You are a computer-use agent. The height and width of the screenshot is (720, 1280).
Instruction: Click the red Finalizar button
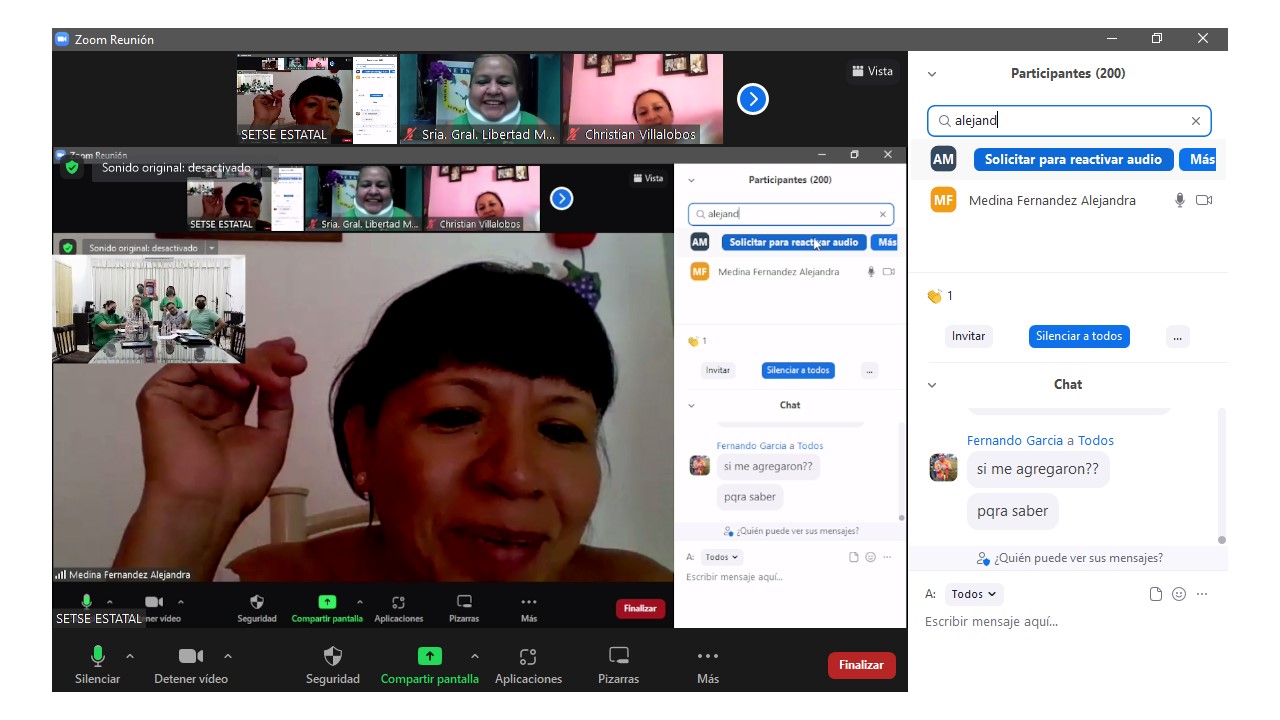(861, 665)
